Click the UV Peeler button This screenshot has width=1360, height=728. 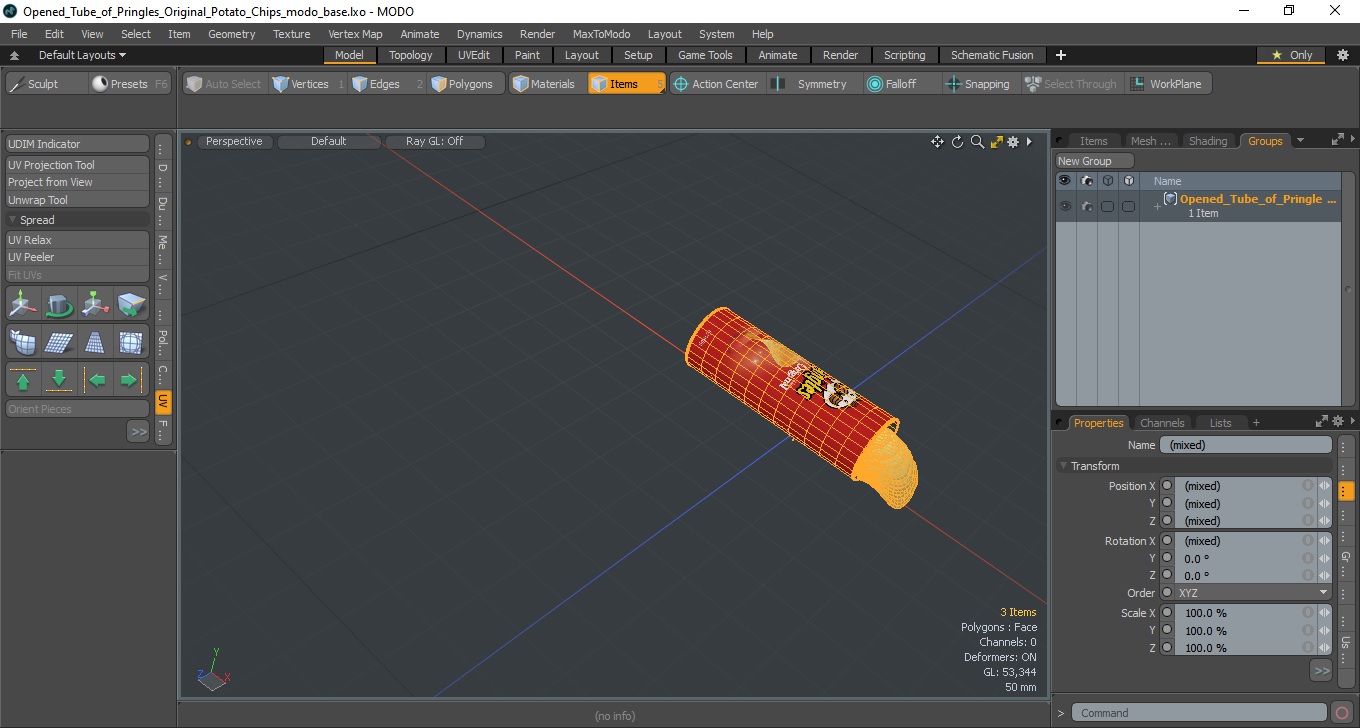coord(77,257)
